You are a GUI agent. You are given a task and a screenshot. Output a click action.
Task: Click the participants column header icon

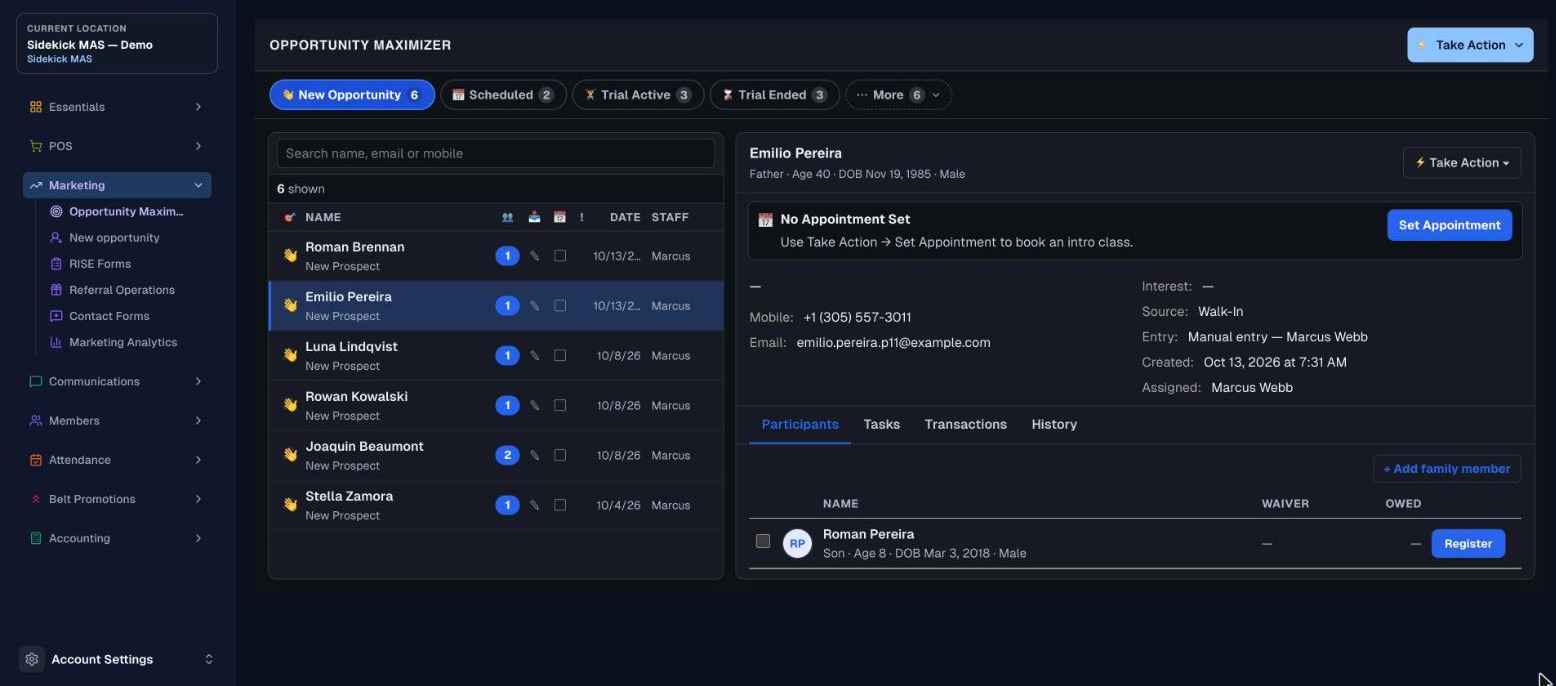[x=508, y=217]
